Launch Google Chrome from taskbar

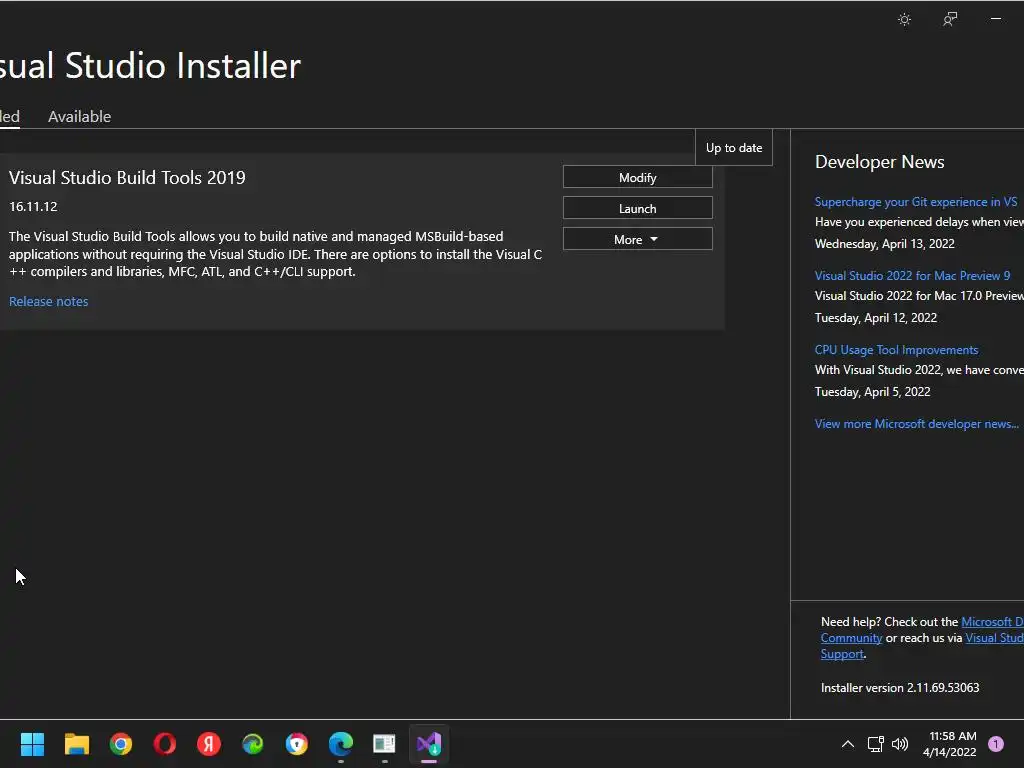click(x=121, y=744)
